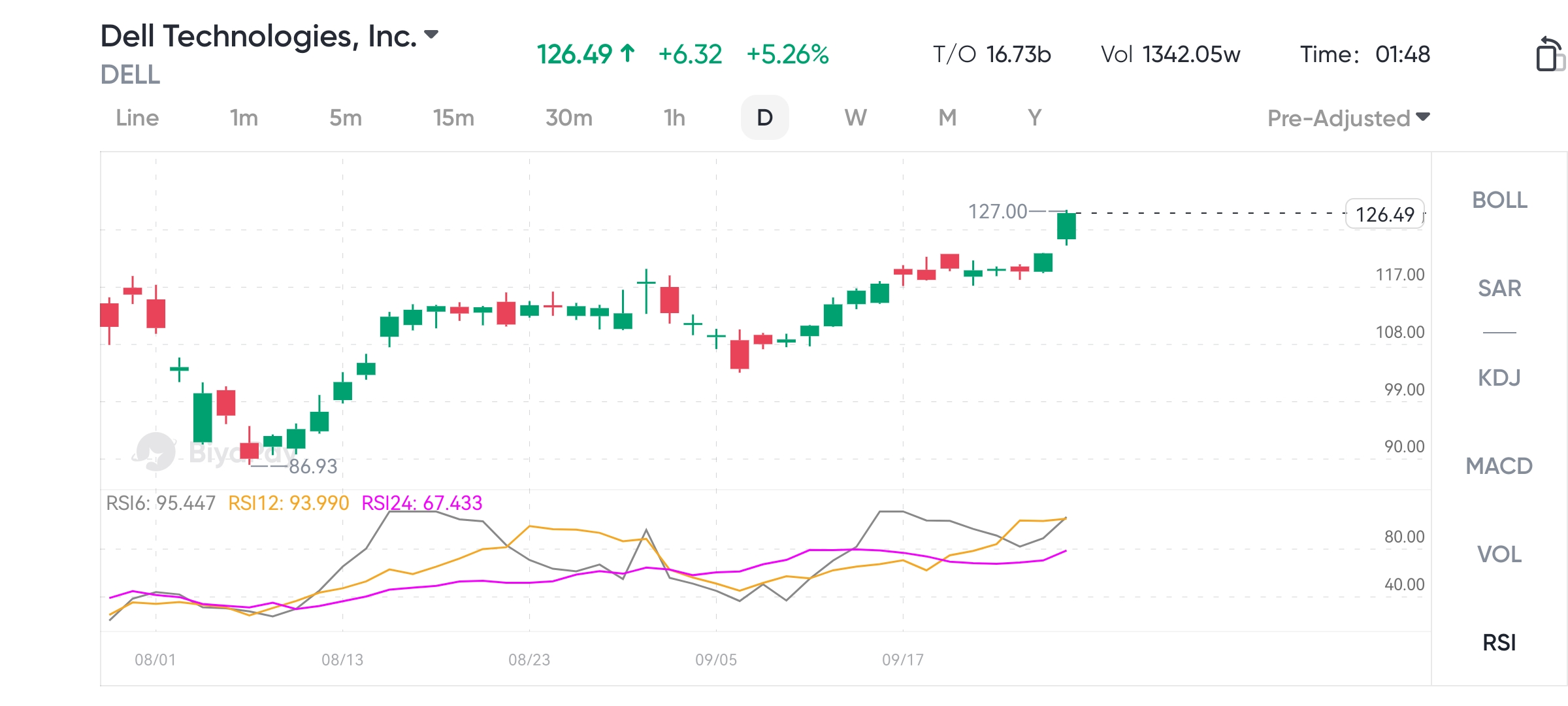Click the 90.00 price axis label
Screen dimensions: 1568x706
[1404, 446]
